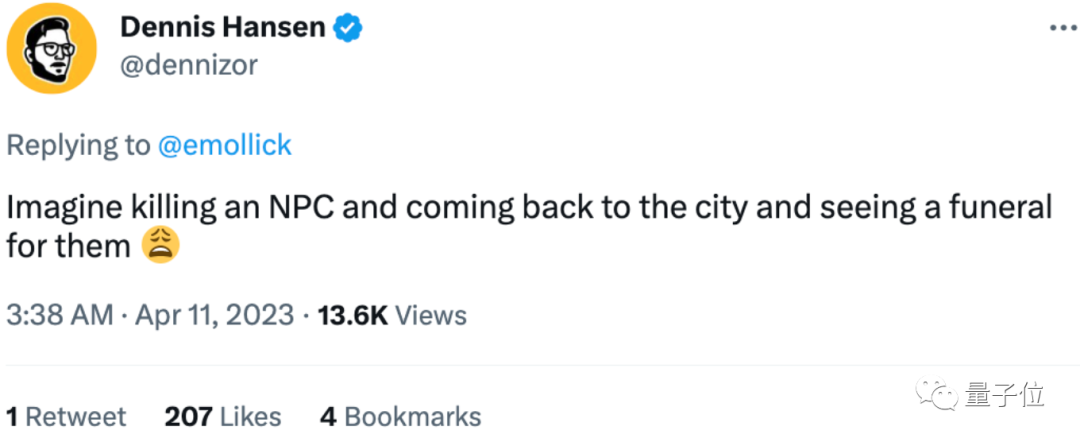This screenshot has height=442, width=1080.
Task: Click the 4 Bookmarks count
Action: (400, 416)
